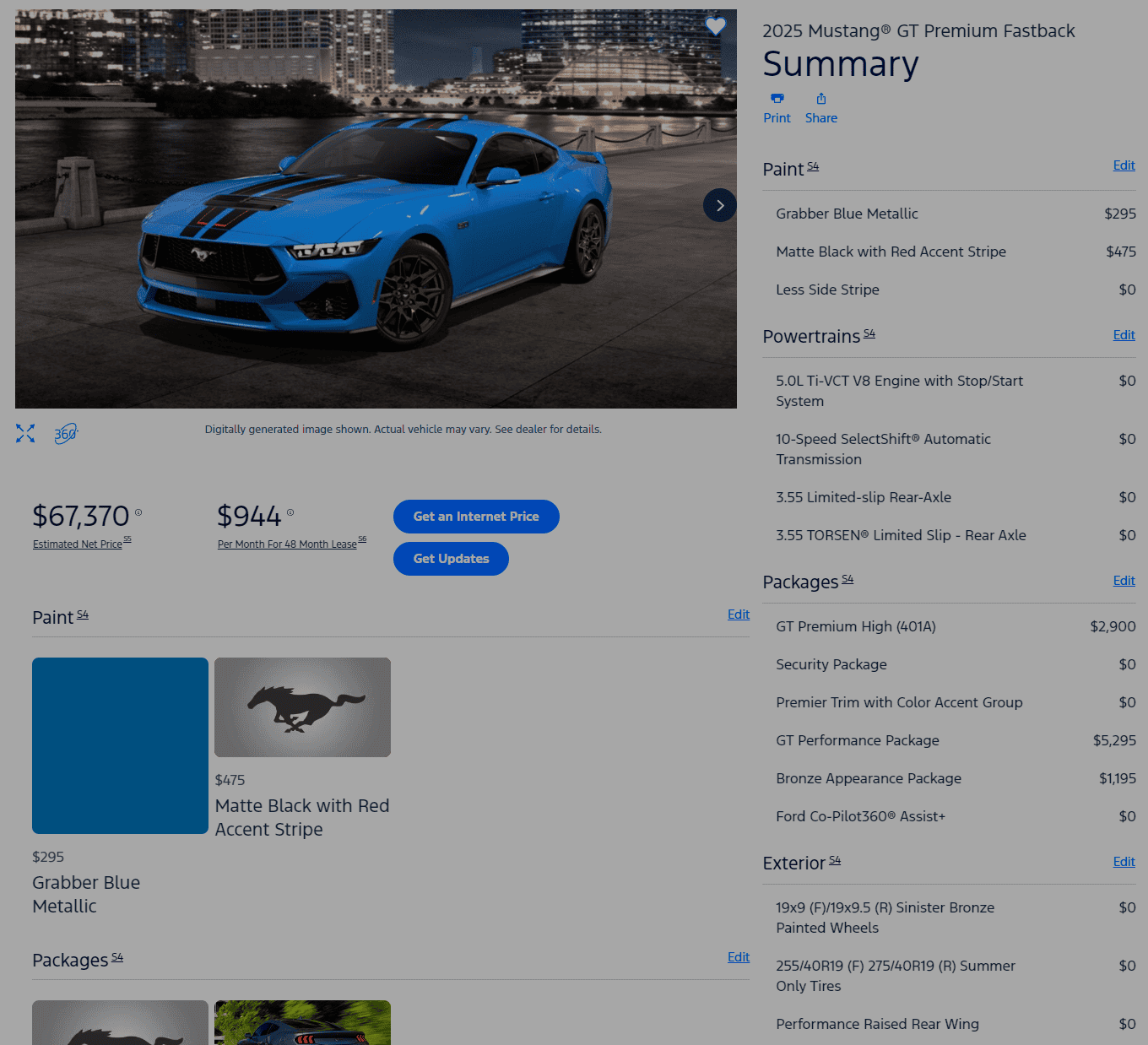Click Get an Internet Price button
This screenshot has height=1045, width=1148.
476,517
